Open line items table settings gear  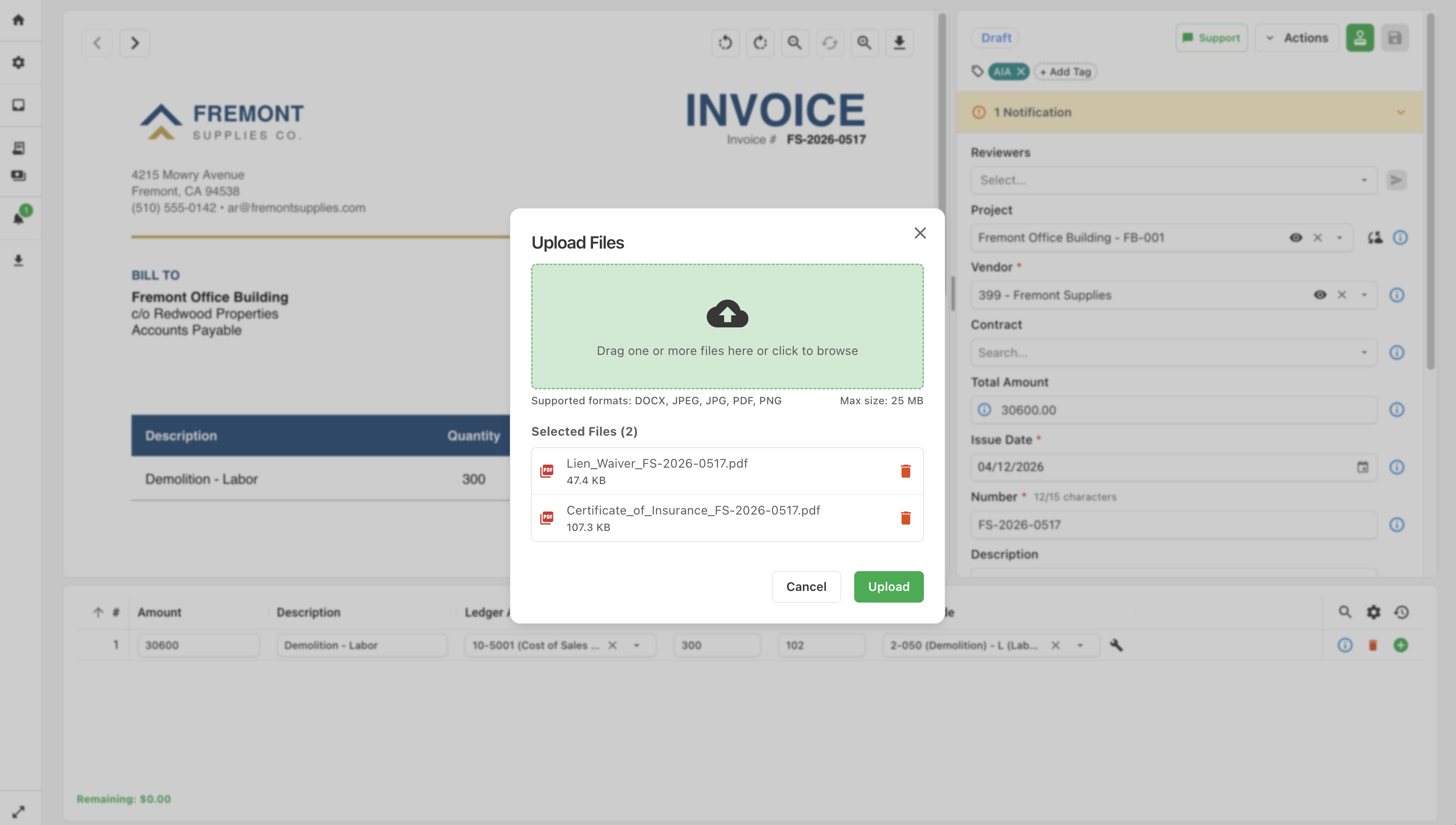[x=1373, y=612]
